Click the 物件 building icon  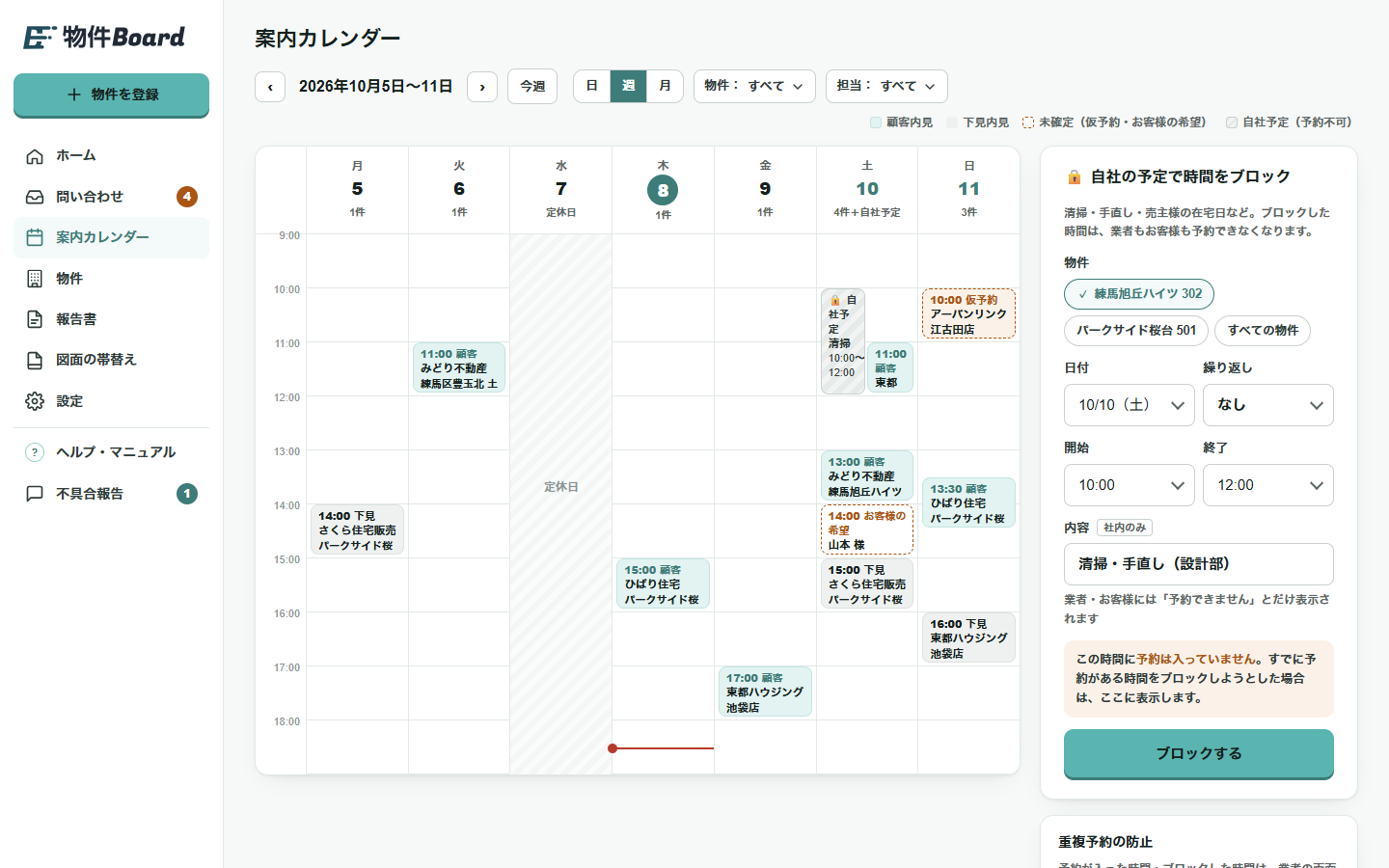35,279
